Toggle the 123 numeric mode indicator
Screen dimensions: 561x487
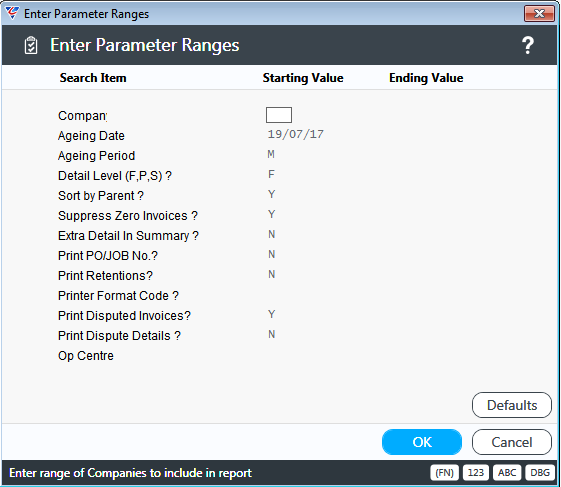pos(475,473)
